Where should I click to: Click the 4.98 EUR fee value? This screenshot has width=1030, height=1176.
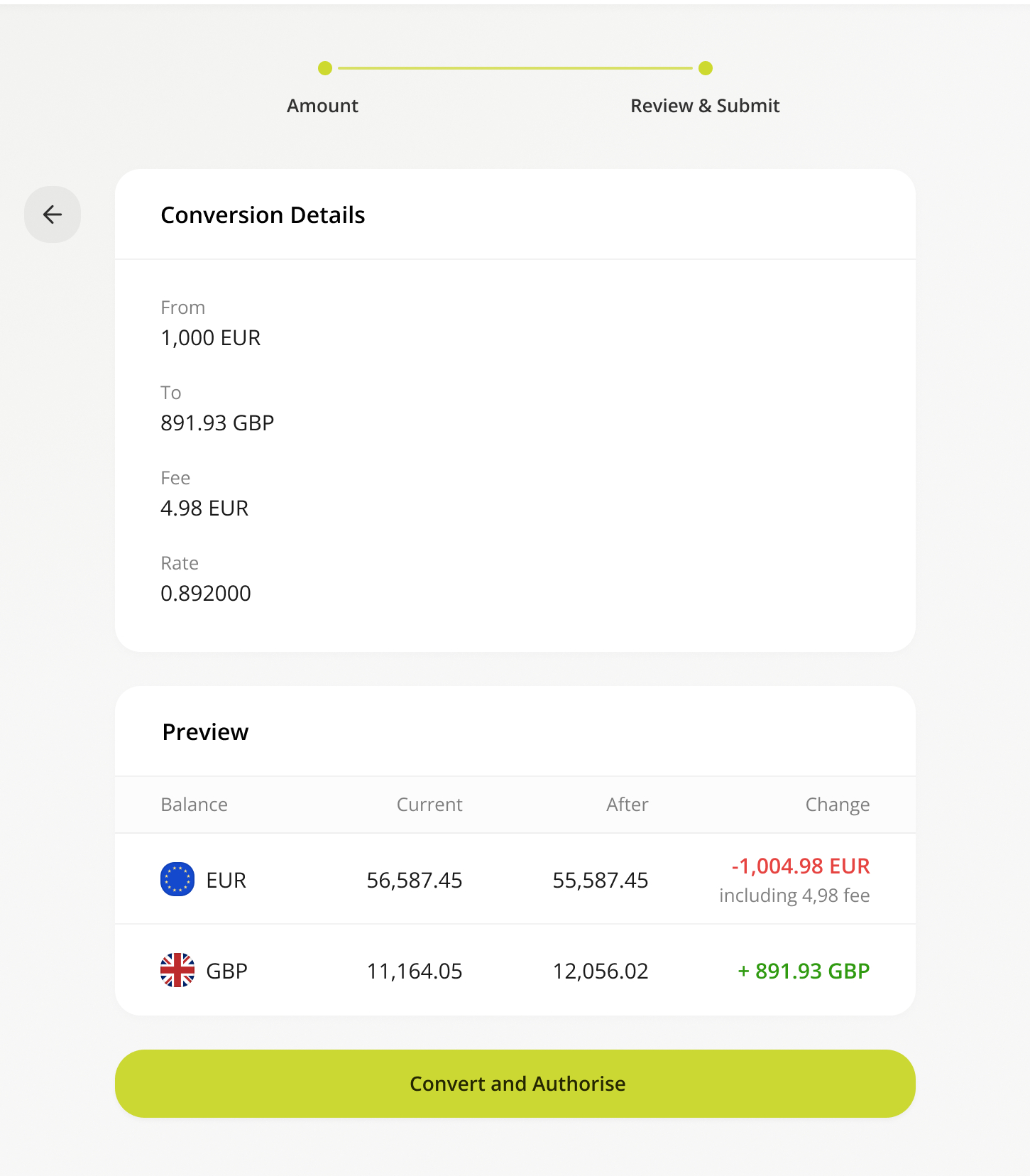204,508
